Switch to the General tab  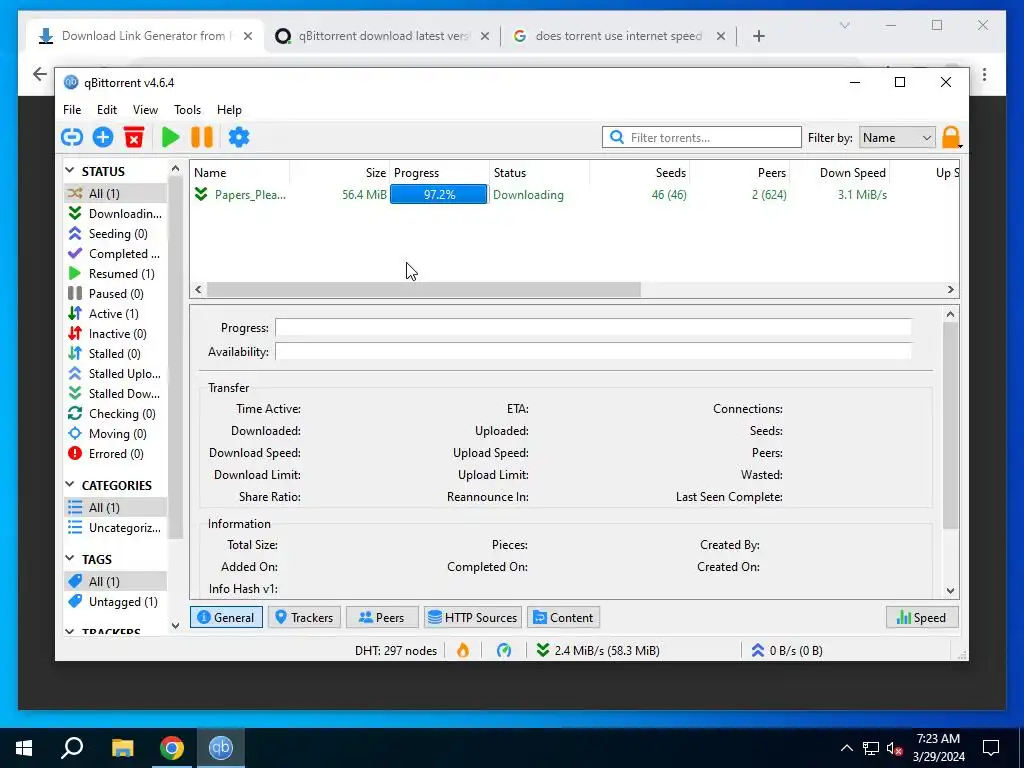(226, 617)
